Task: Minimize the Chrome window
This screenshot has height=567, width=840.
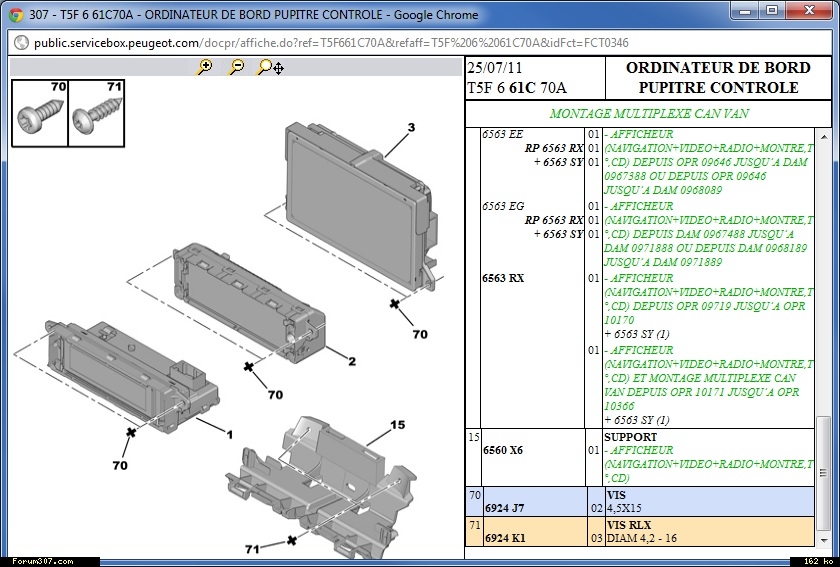Action: click(x=745, y=10)
